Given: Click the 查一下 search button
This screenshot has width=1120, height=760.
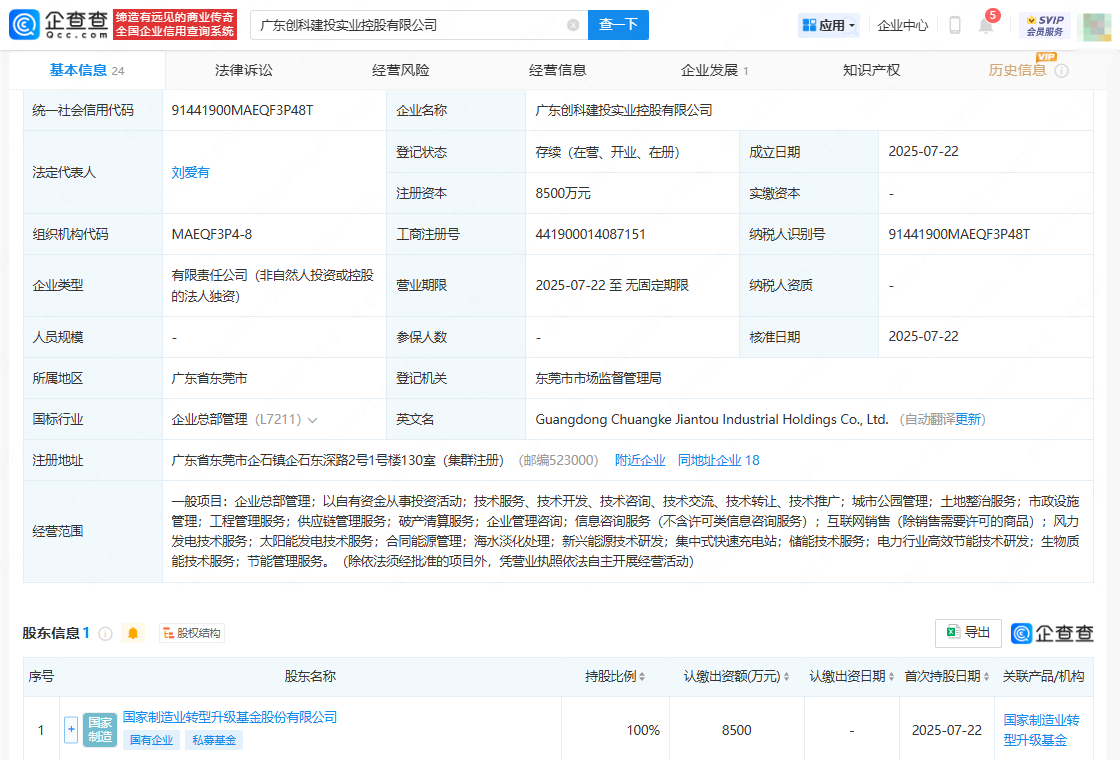Looking at the screenshot, I should coord(619,25).
